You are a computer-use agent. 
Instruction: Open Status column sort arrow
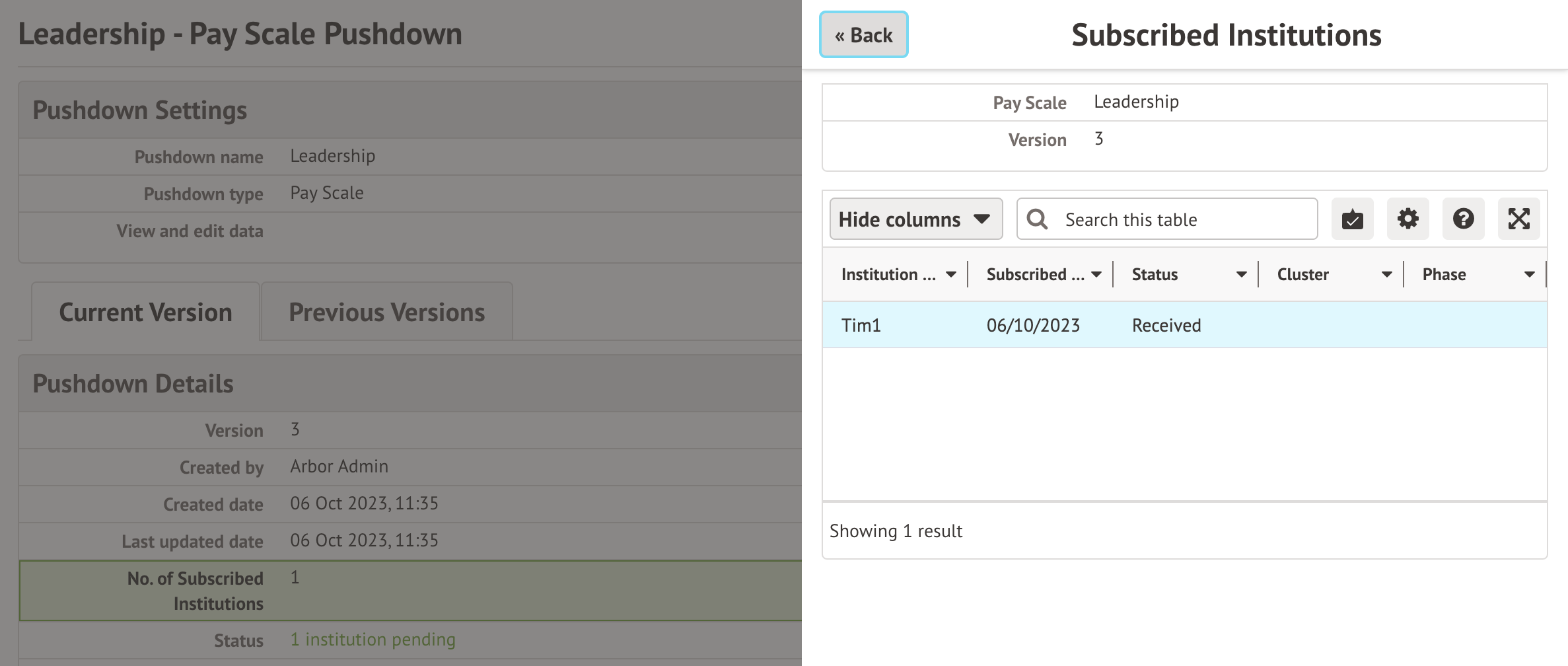[x=1241, y=274]
